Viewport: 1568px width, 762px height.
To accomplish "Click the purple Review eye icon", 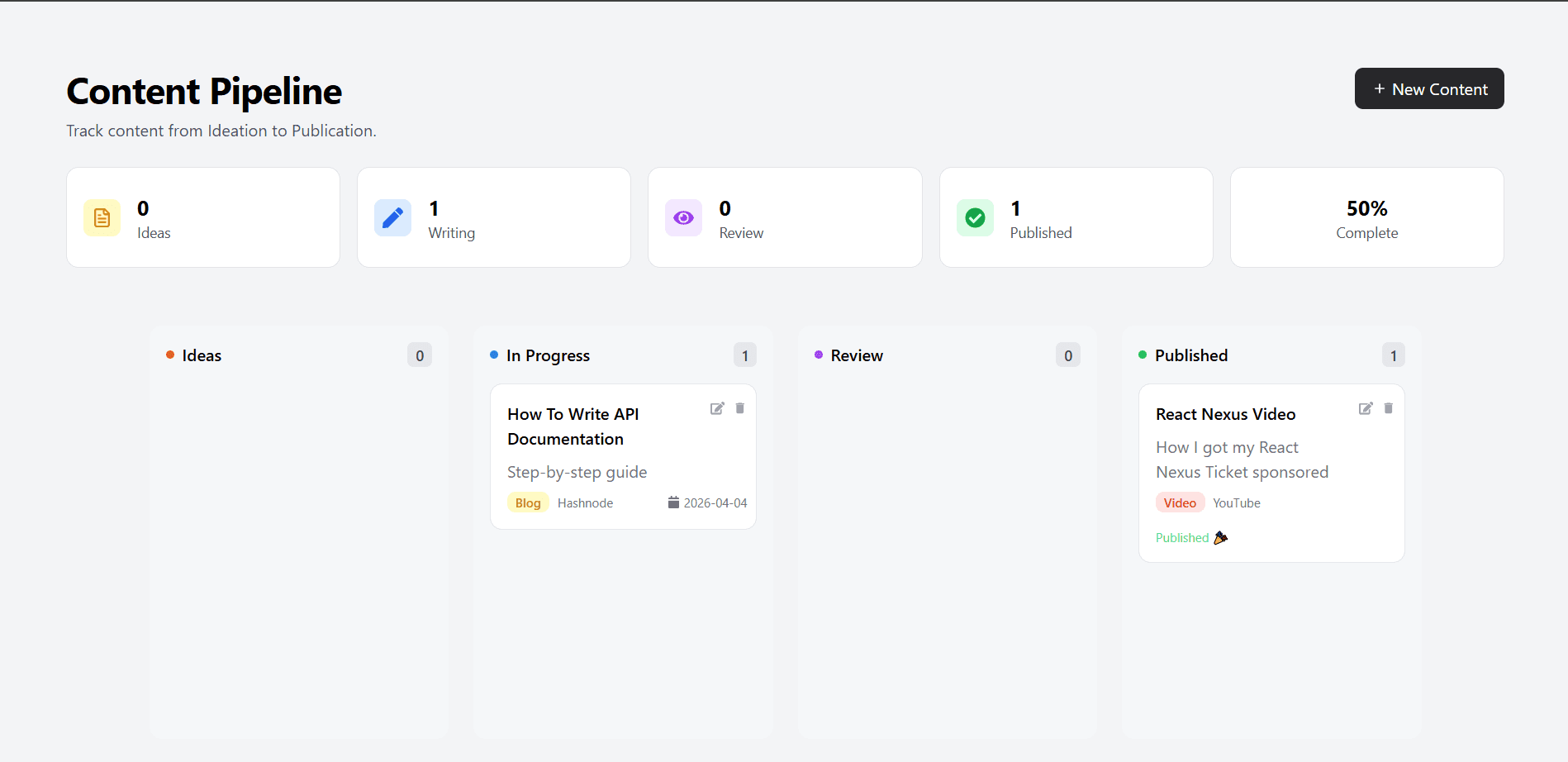I will click(683, 217).
